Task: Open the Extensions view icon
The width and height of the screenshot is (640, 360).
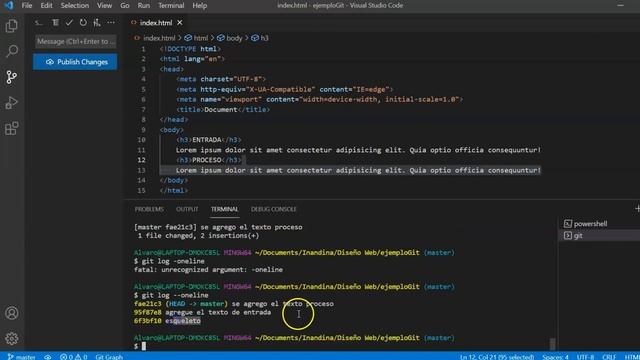Action: pos(11,129)
